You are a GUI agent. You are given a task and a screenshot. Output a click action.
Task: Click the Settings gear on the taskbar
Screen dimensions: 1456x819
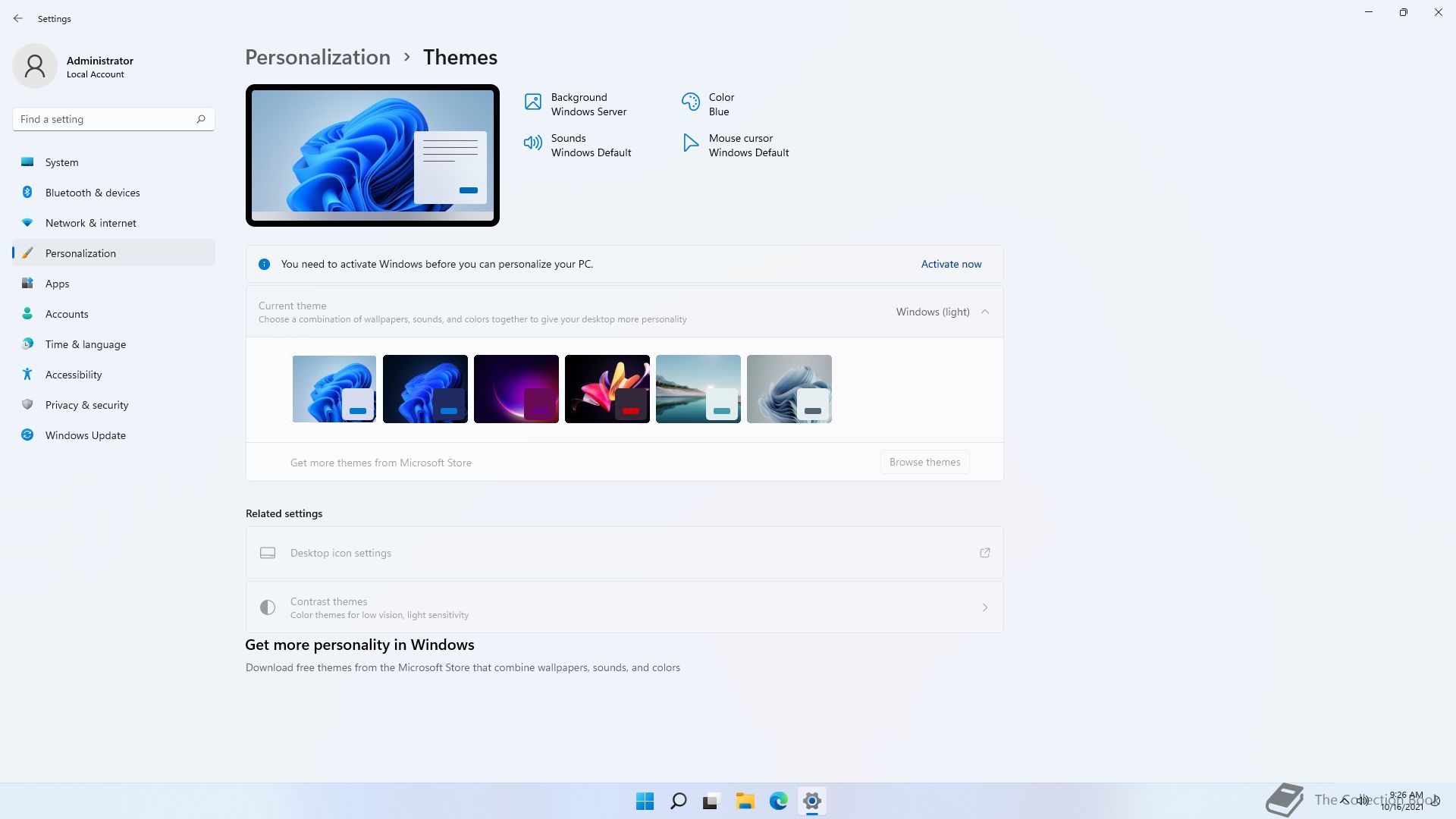(811, 801)
